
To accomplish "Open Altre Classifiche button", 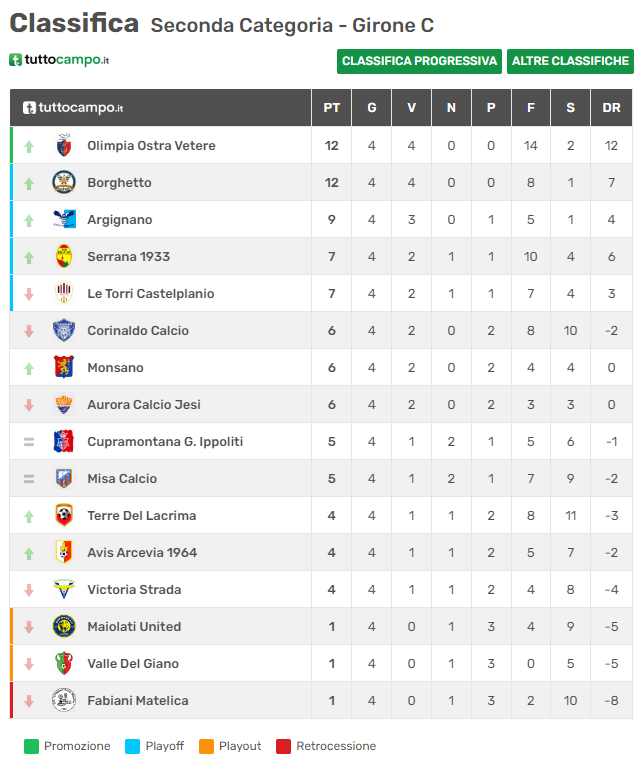I will pyautogui.click(x=570, y=61).
